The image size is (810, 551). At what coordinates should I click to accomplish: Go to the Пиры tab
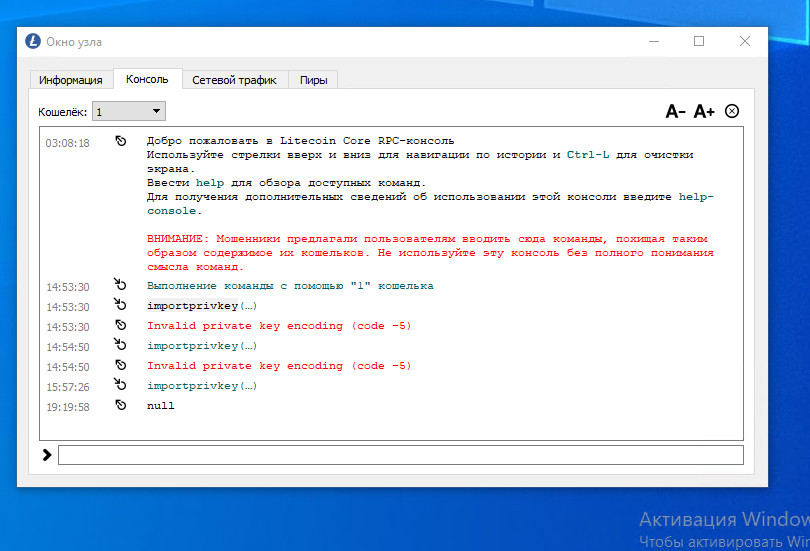[314, 80]
